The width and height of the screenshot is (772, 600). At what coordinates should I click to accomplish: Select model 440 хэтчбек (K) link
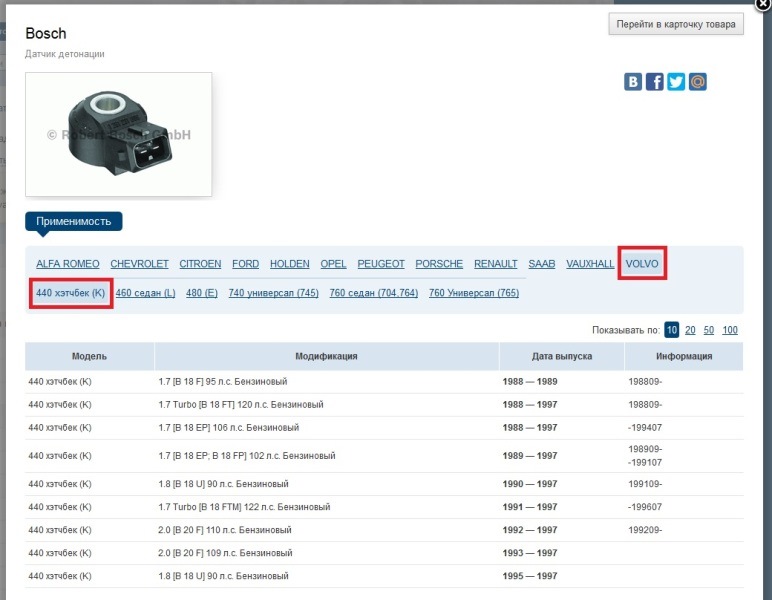70,293
